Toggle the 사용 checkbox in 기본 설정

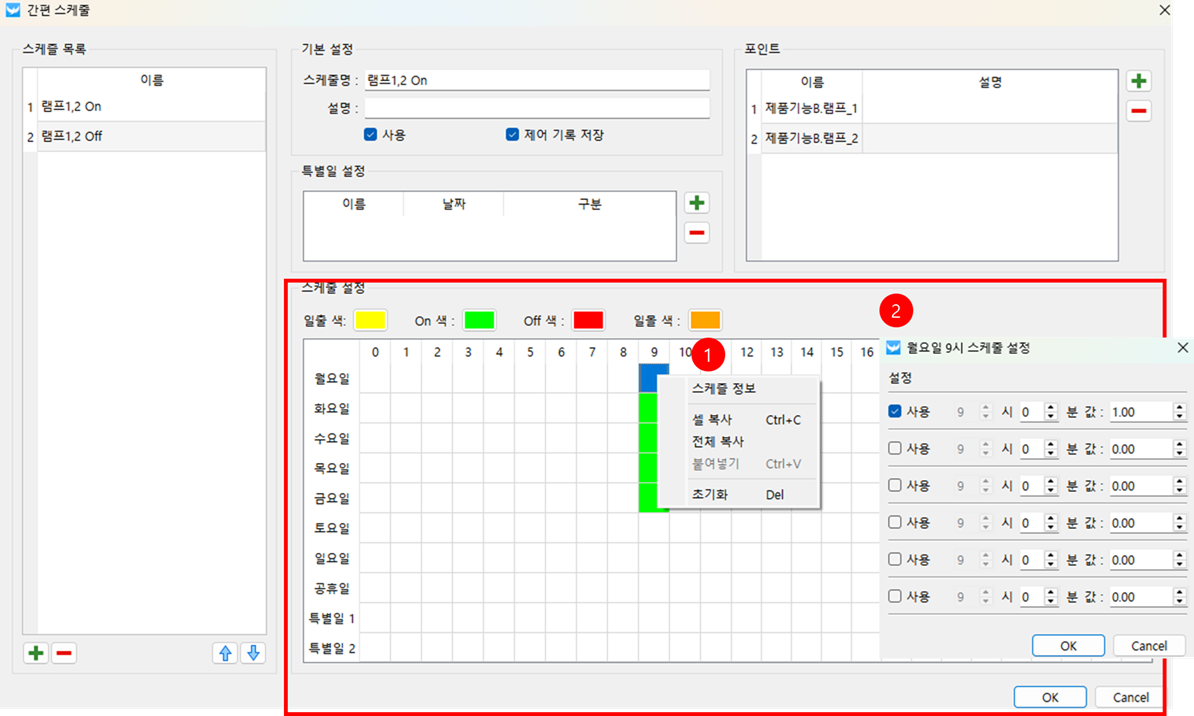370,134
